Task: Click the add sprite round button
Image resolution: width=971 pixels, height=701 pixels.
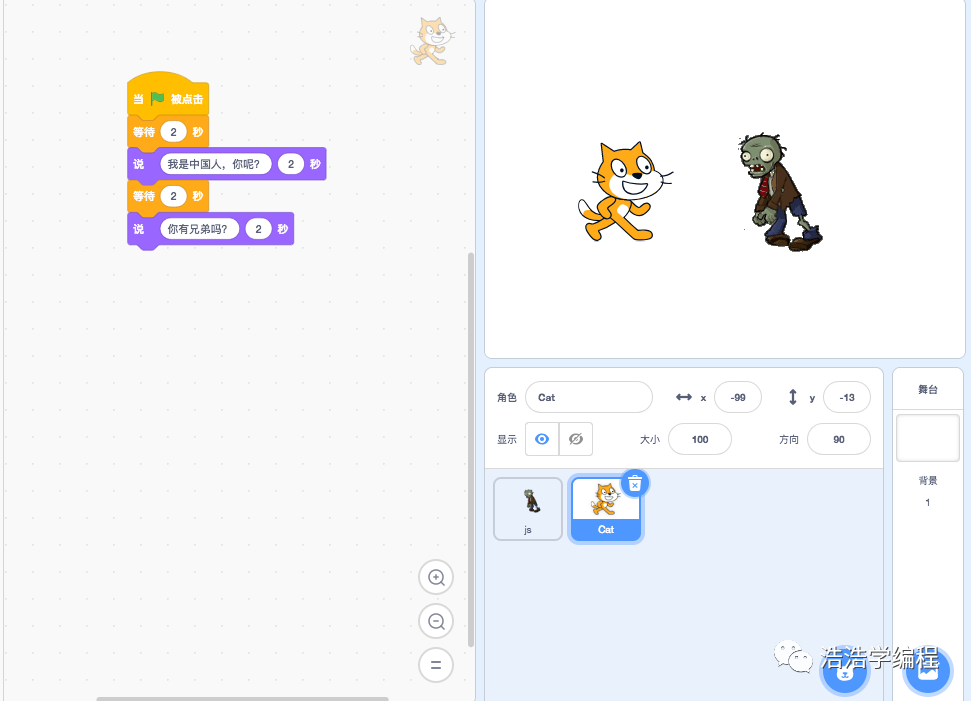Action: coord(845,672)
